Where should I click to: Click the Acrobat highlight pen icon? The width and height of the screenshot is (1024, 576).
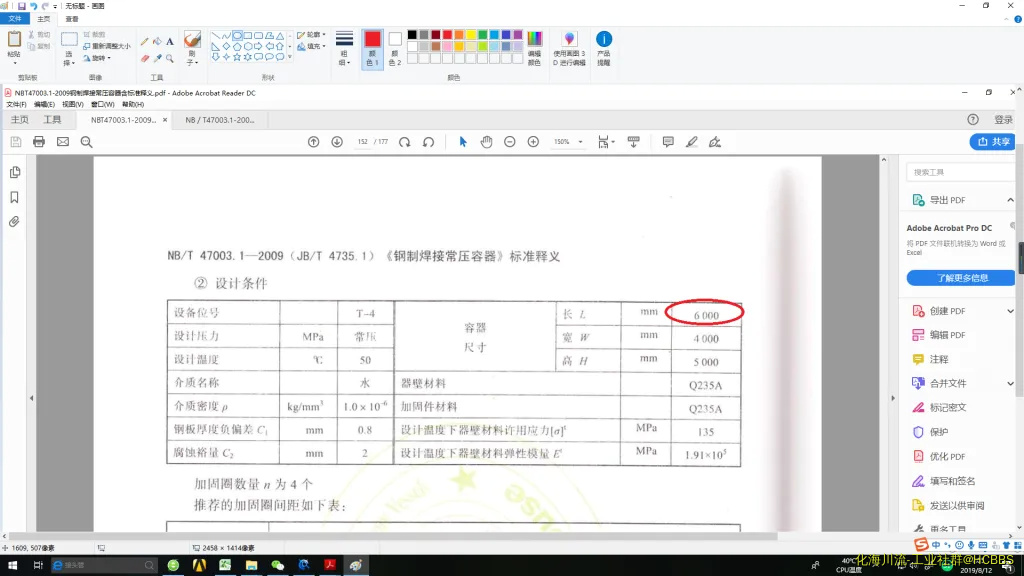pos(692,142)
